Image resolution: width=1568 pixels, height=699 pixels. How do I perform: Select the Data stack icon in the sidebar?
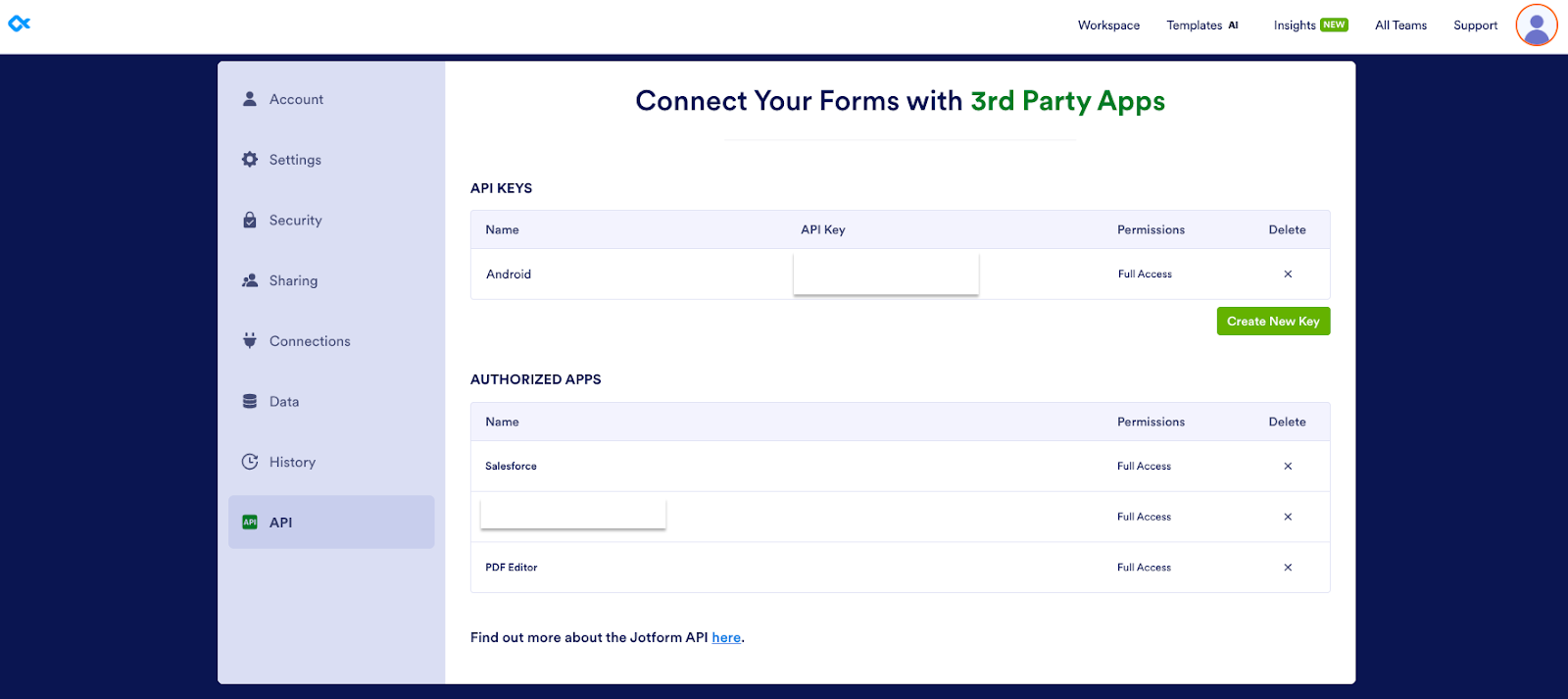pos(250,401)
